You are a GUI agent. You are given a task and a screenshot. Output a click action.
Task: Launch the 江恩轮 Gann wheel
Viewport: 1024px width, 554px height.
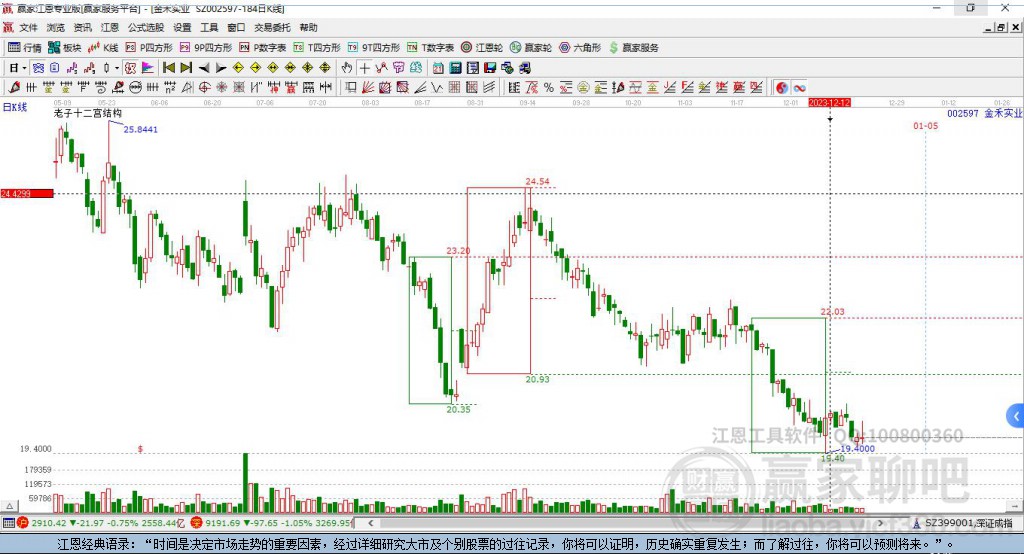482,48
